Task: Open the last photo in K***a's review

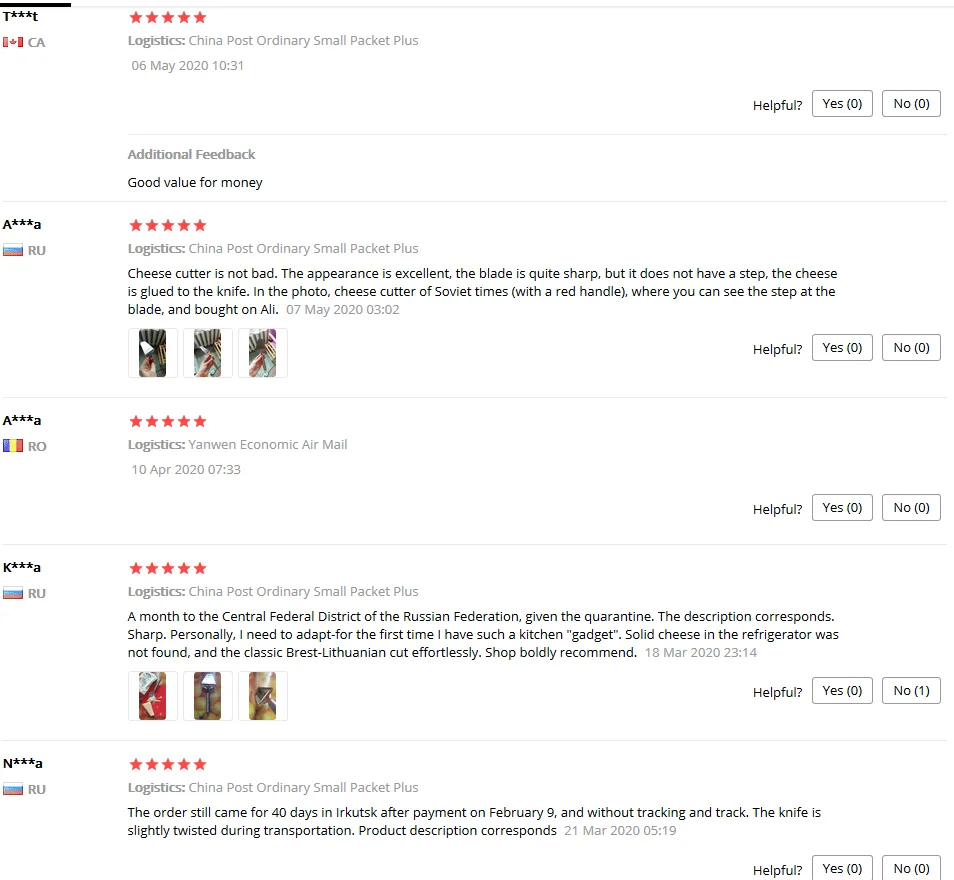Action: [x=263, y=696]
